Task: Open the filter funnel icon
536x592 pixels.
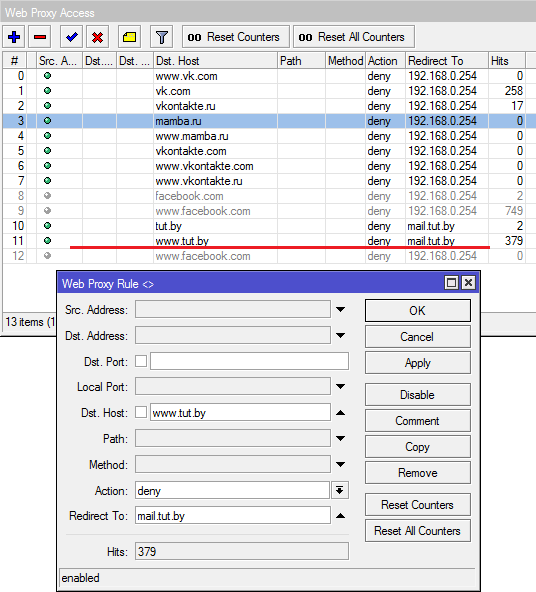Action: point(162,37)
